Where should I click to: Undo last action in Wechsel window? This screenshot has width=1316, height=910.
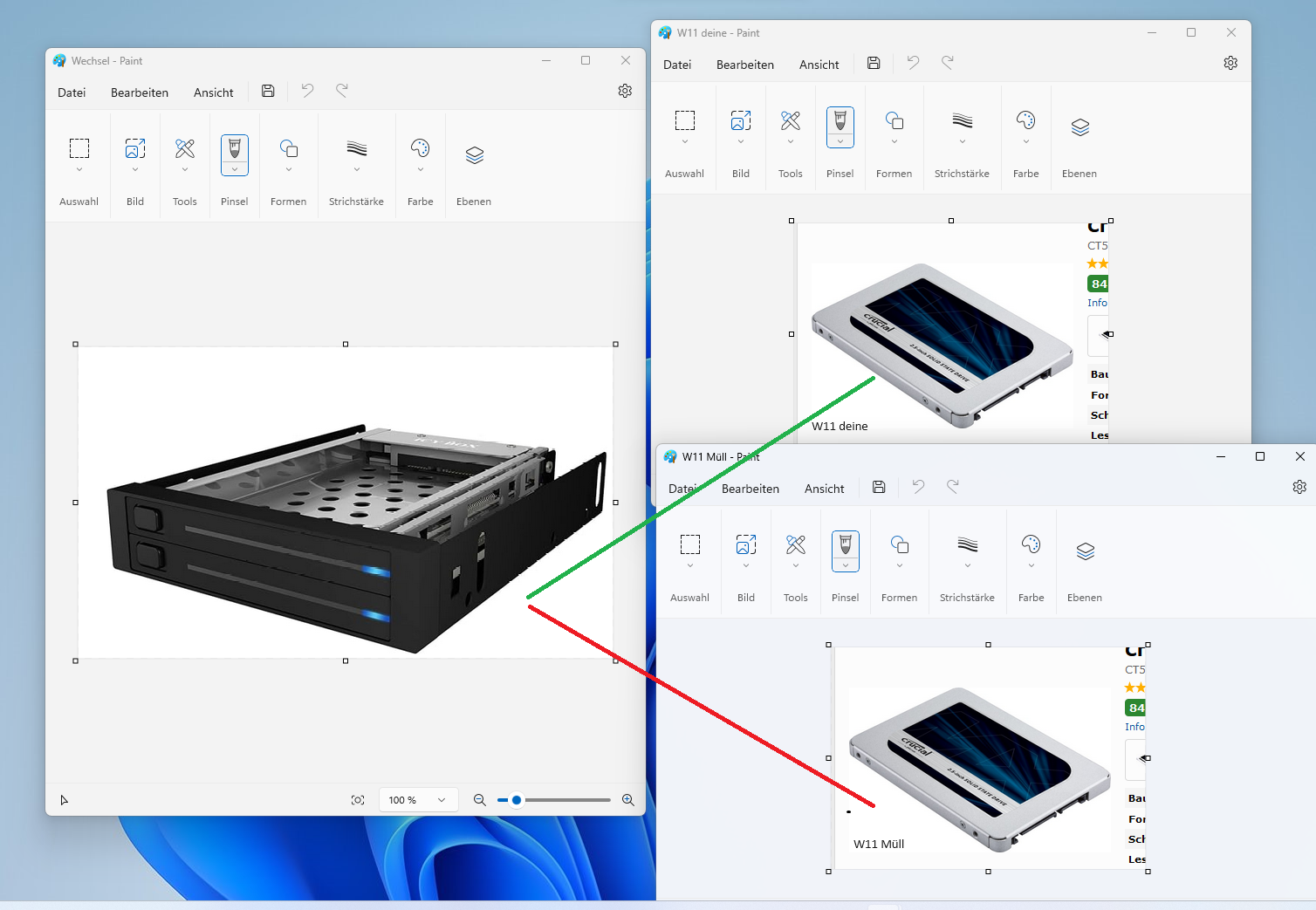pos(307,91)
